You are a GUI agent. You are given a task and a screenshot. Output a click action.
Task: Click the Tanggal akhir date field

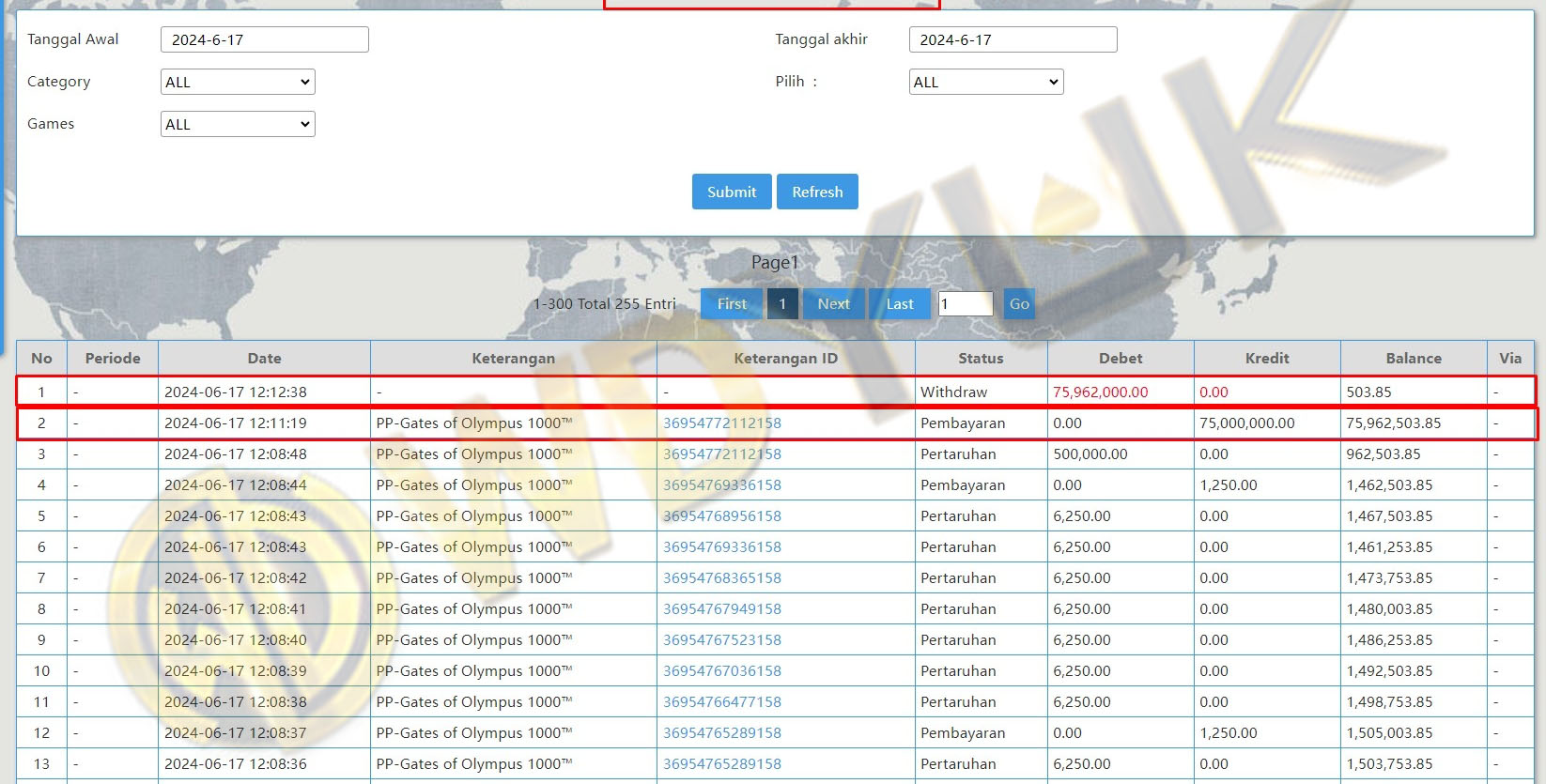tap(1013, 39)
